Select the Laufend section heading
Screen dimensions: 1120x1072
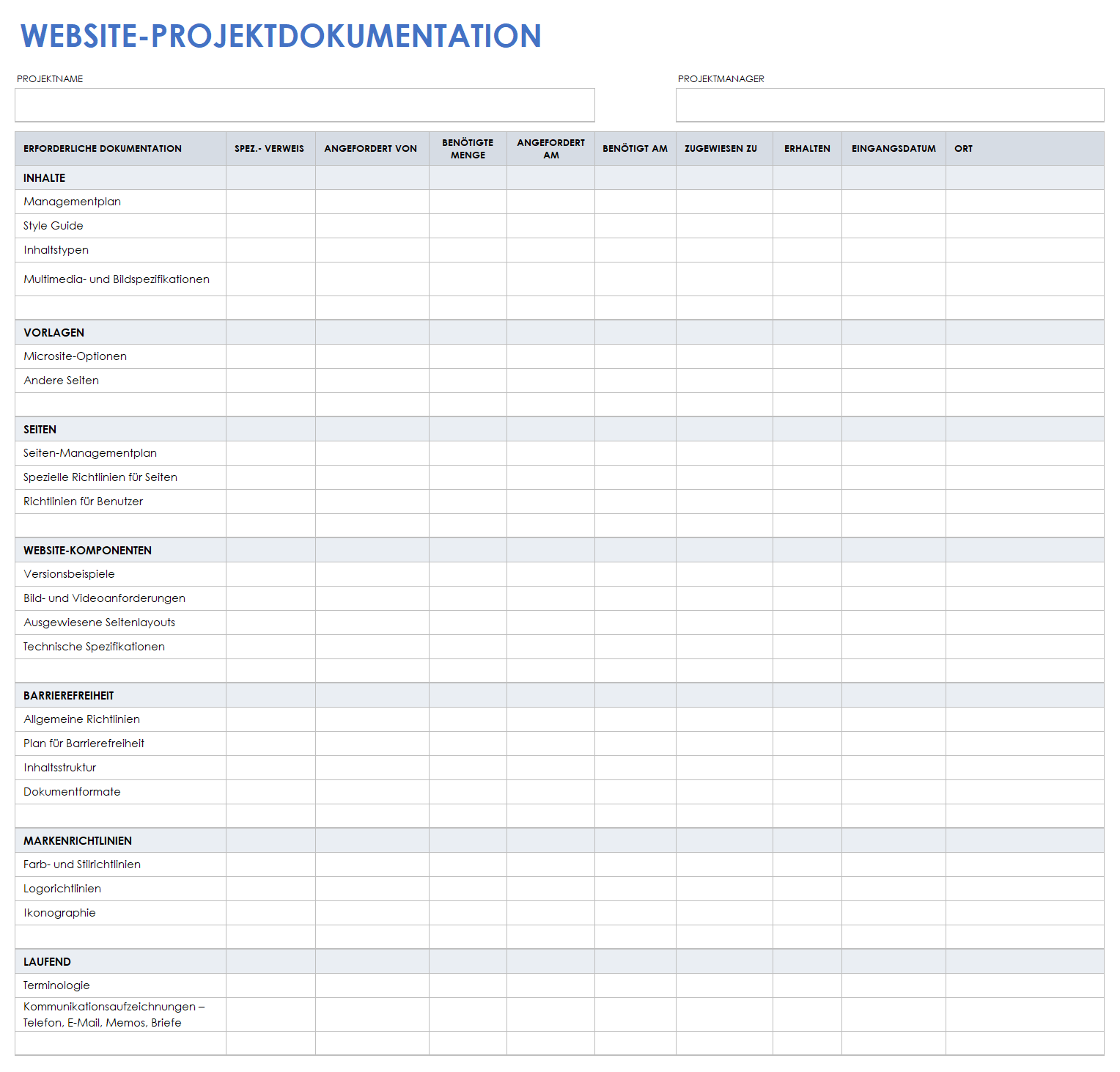coord(48,962)
